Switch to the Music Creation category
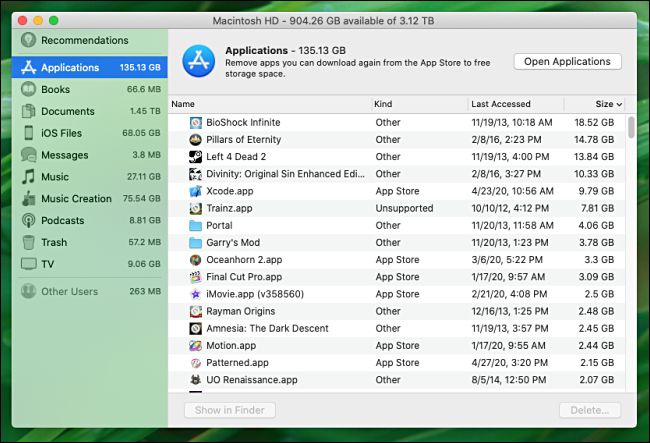This screenshot has height=443, width=650. (x=90, y=199)
